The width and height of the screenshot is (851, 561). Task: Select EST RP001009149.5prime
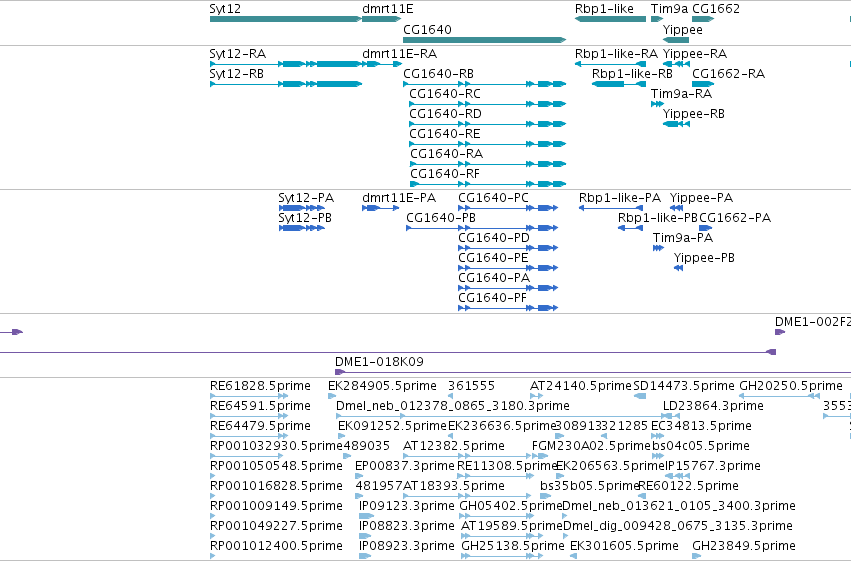213,516
